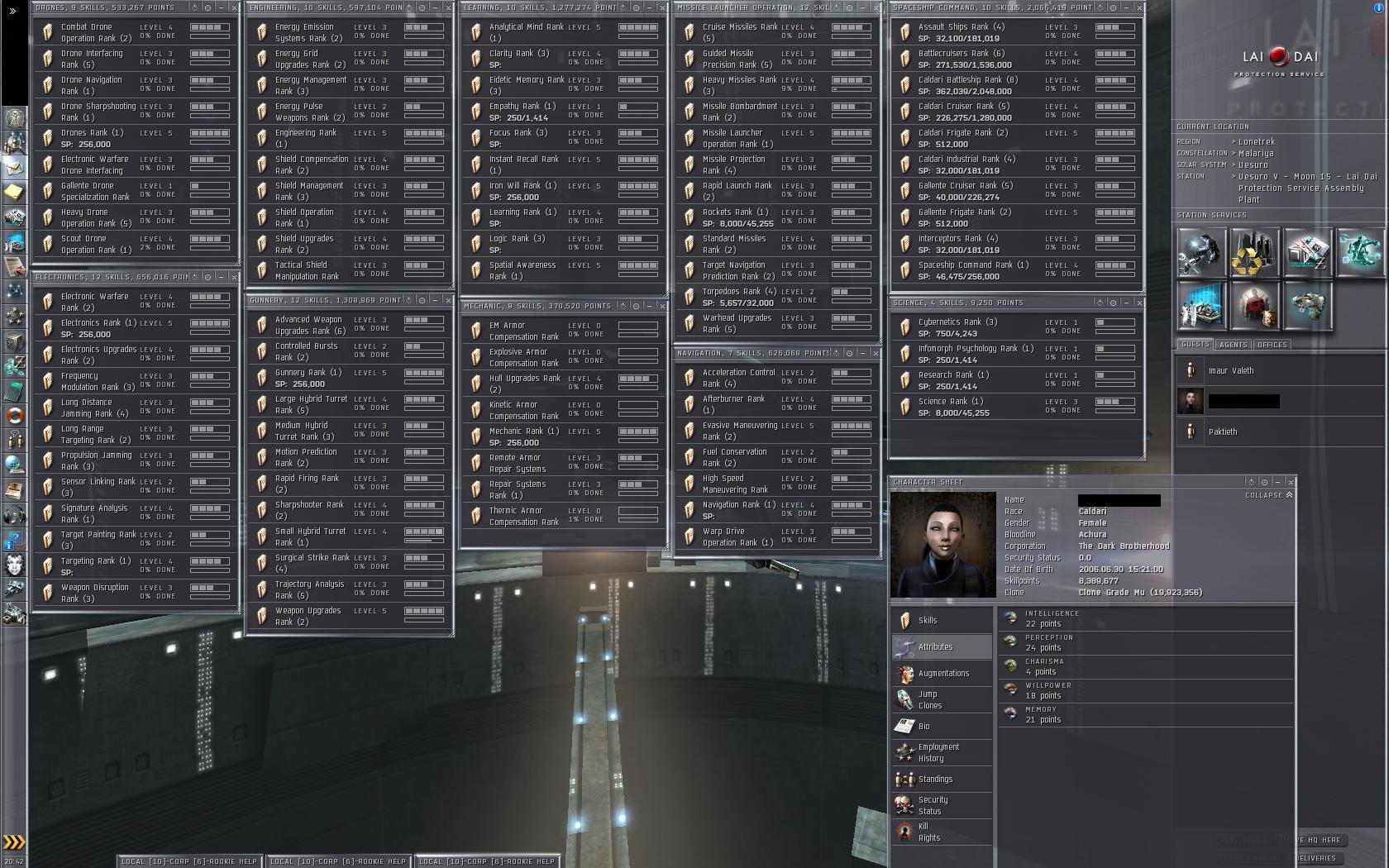Open the yellow Notepad icon in sidebar
Viewport: 1389px width, 868px height.
[x=15, y=193]
